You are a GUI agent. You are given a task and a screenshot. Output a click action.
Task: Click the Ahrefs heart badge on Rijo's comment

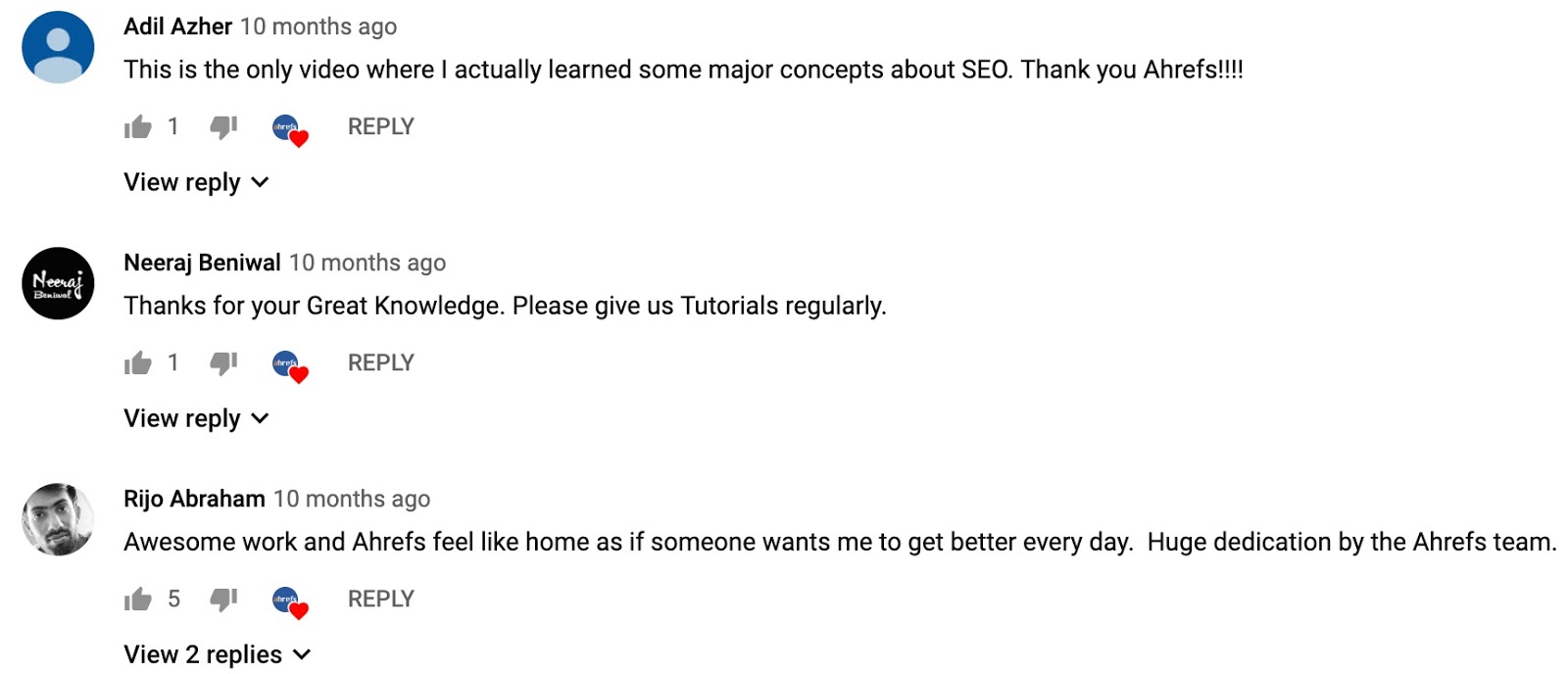coord(287,601)
